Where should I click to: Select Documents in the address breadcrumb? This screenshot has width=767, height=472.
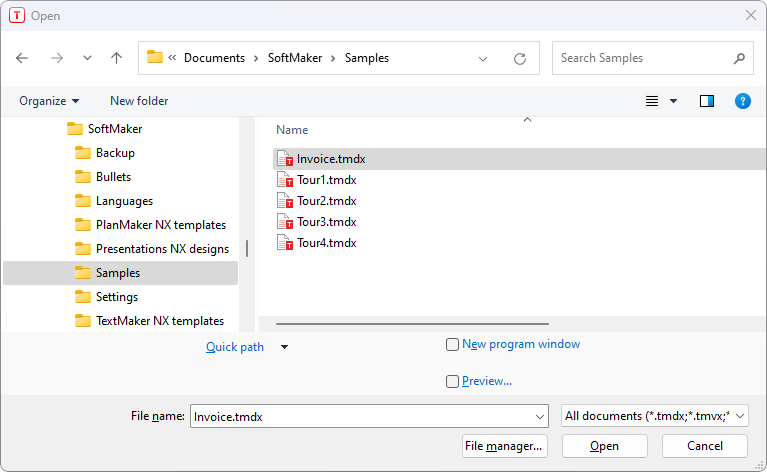click(214, 58)
